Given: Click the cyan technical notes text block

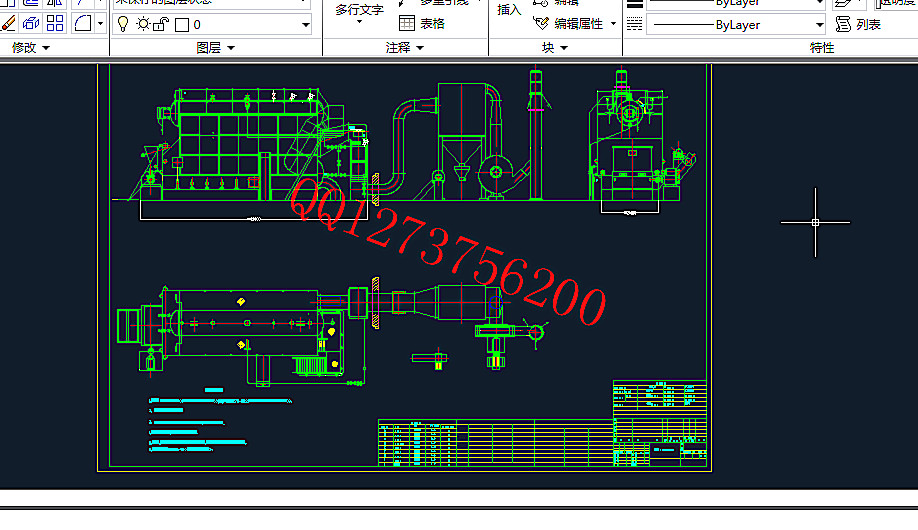Looking at the screenshot, I should tap(220, 420).
